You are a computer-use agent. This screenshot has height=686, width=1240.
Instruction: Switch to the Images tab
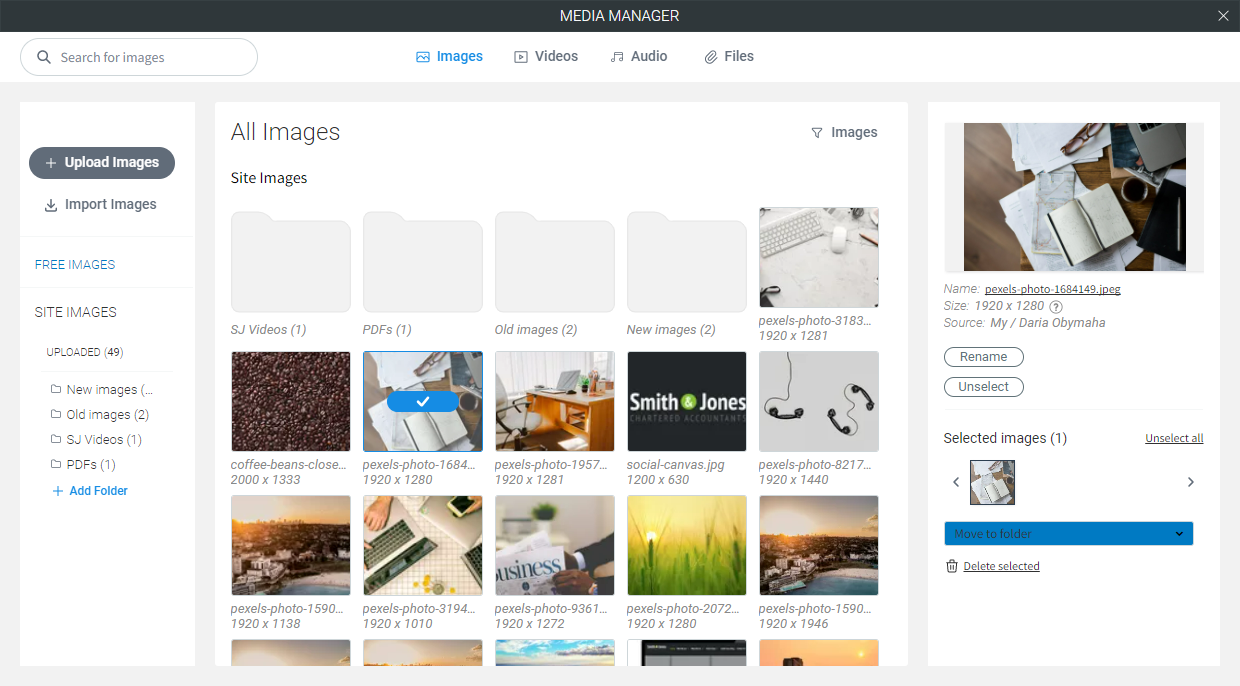click(x=450, y=57)
